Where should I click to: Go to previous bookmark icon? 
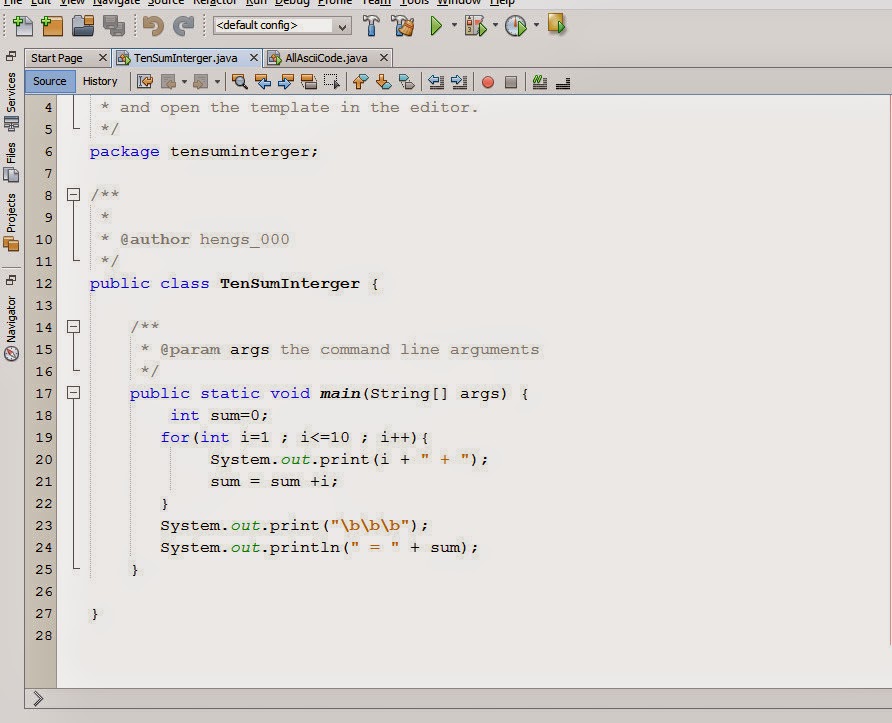click(x=360, y=82)
